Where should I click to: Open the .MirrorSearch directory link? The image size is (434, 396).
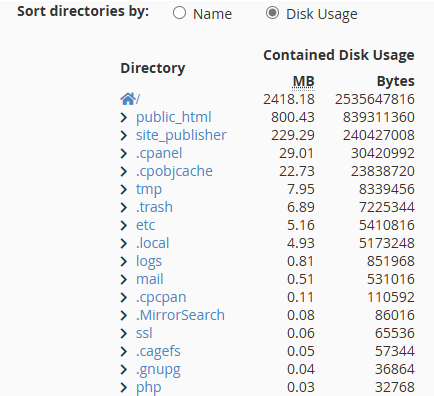[180, 315]
